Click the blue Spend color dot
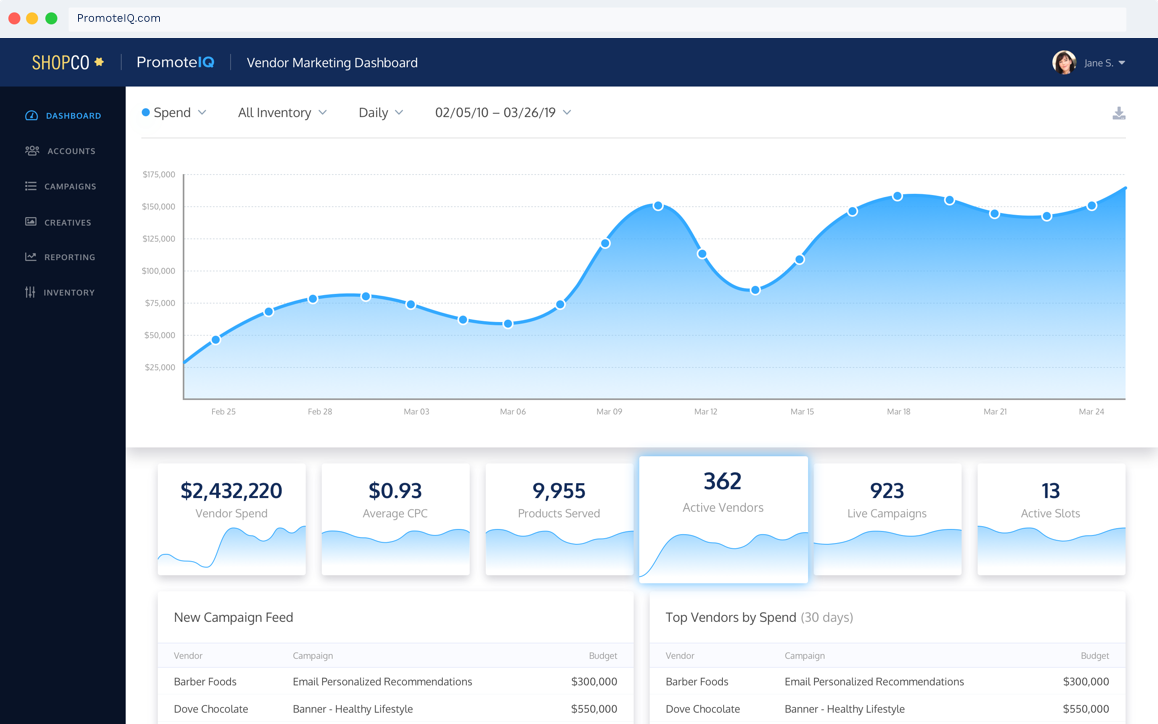Image resolution: width=1158 pixels, height=724 pixels. coord(146,113)
